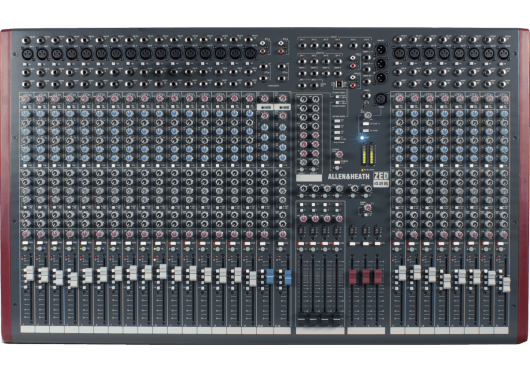Click the write-on strip below the group faders

[x=320, y=330]
